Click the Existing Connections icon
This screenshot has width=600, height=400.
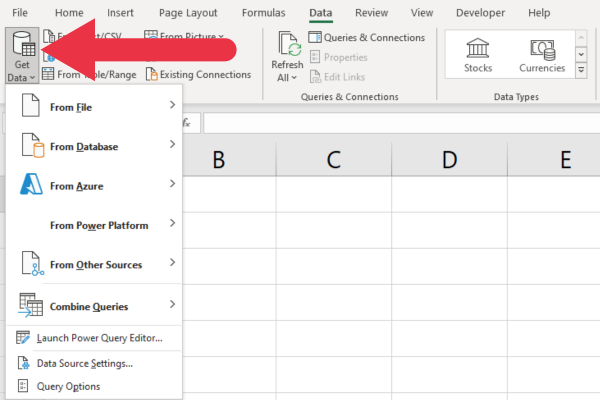152,74
